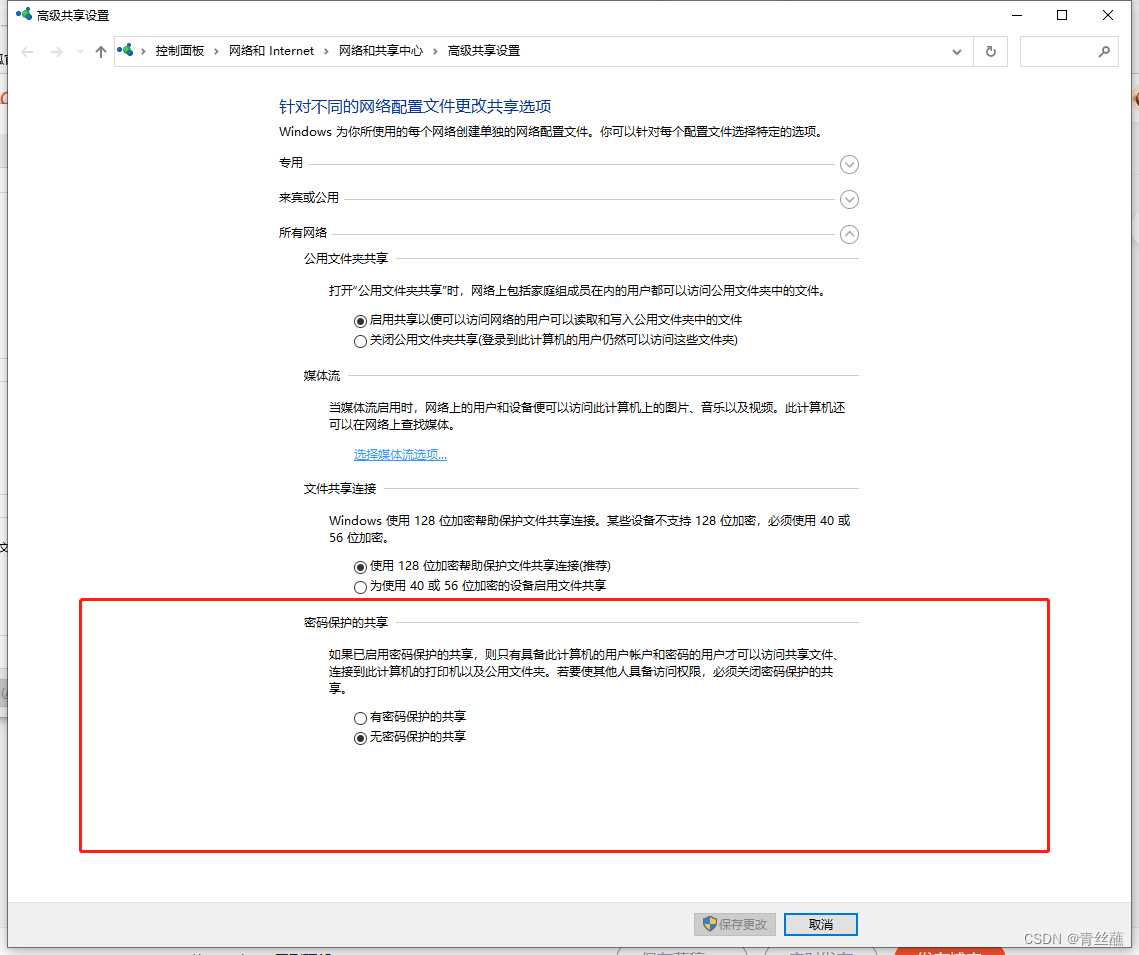
Task: Focus the Control Panel search box
Action: pos(1069,52)
